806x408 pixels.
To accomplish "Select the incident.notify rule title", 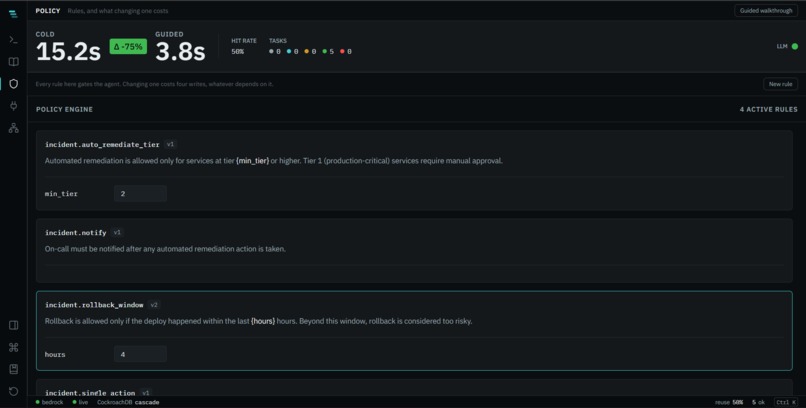I will 76,233.
